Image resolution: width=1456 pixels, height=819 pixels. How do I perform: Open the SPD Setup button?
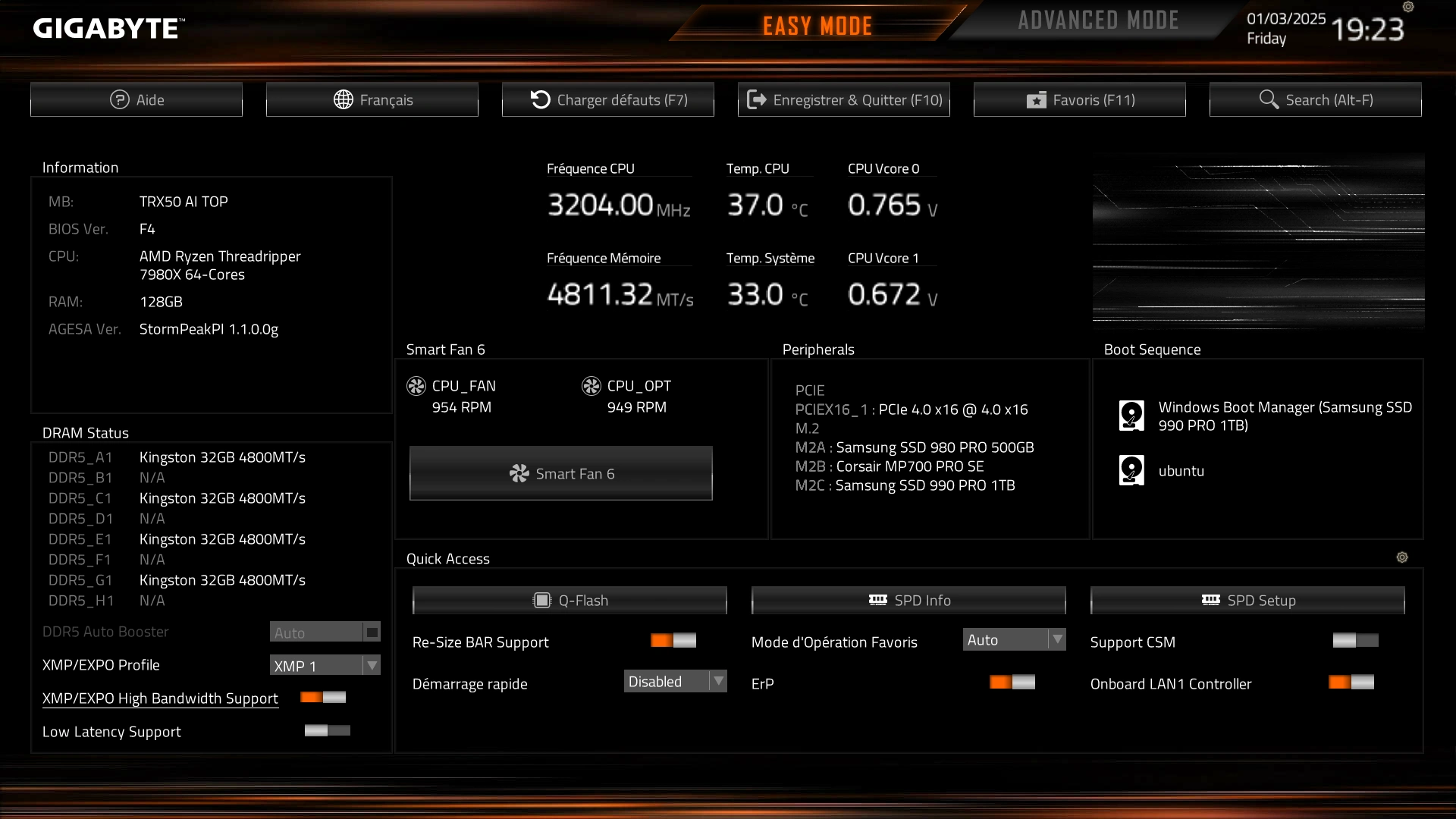pos(1247,600)
